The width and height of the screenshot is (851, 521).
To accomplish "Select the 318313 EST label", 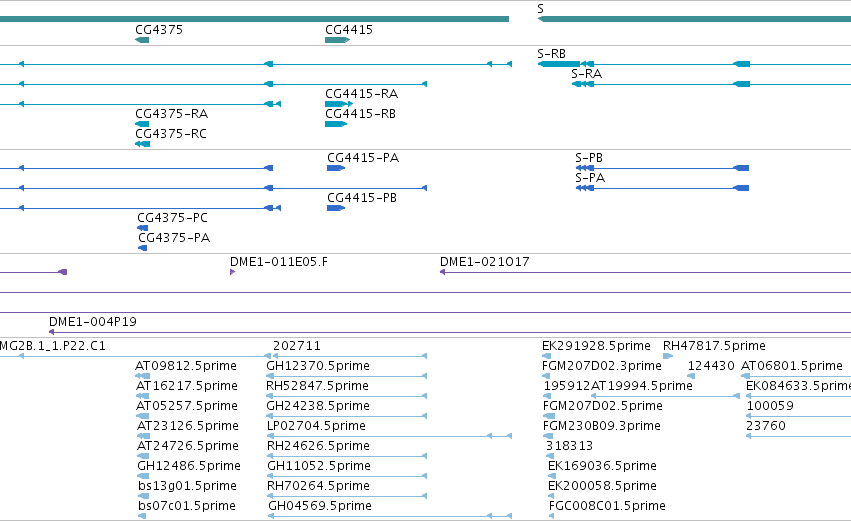I will point(569,447).
